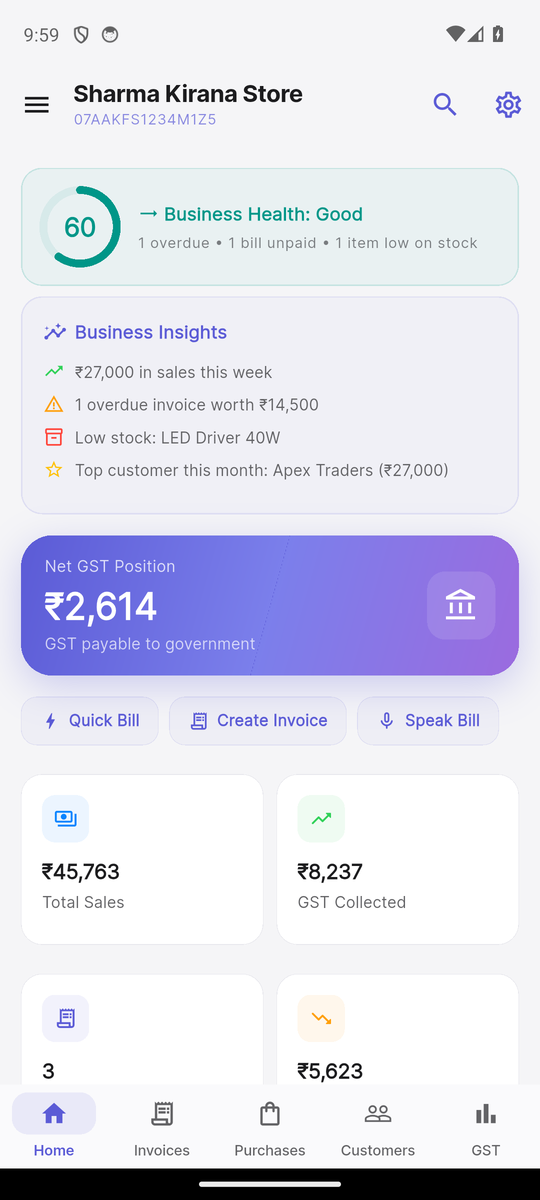
Task: Open settings via gear icon
Action: coord(508,104)
